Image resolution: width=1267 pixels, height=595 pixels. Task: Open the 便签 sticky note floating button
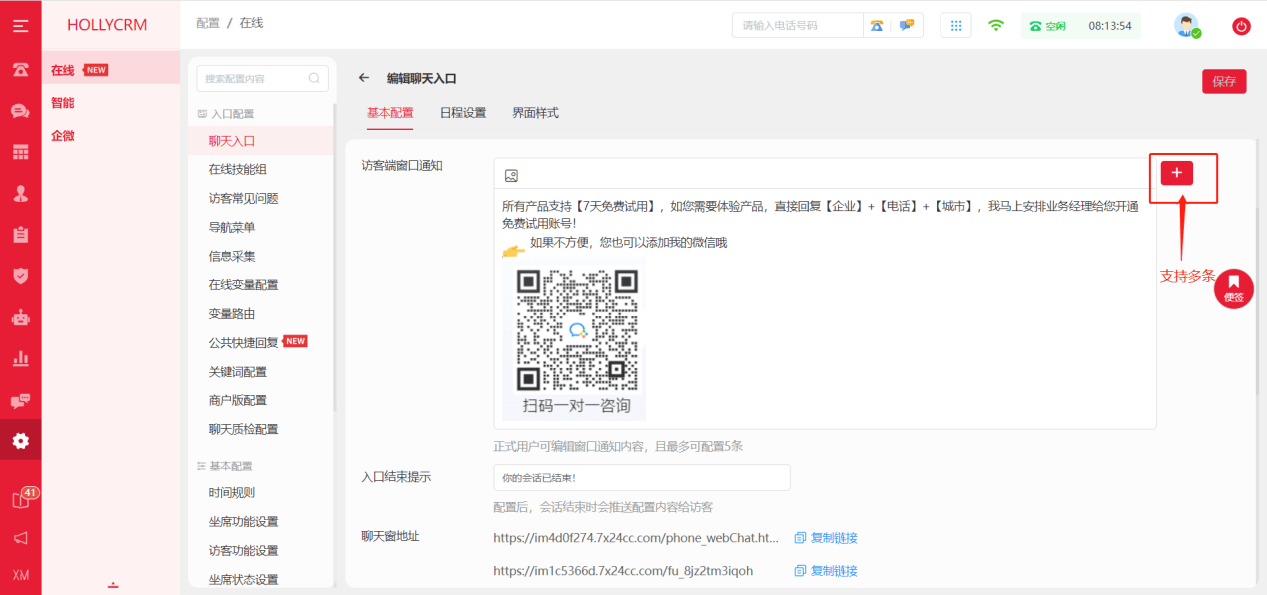tap(1233, 288)
